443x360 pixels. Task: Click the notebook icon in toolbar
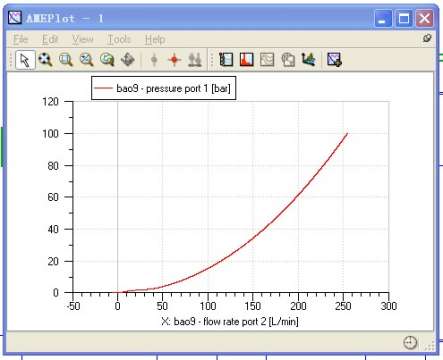pyautogui.click(x=226, y=60)
